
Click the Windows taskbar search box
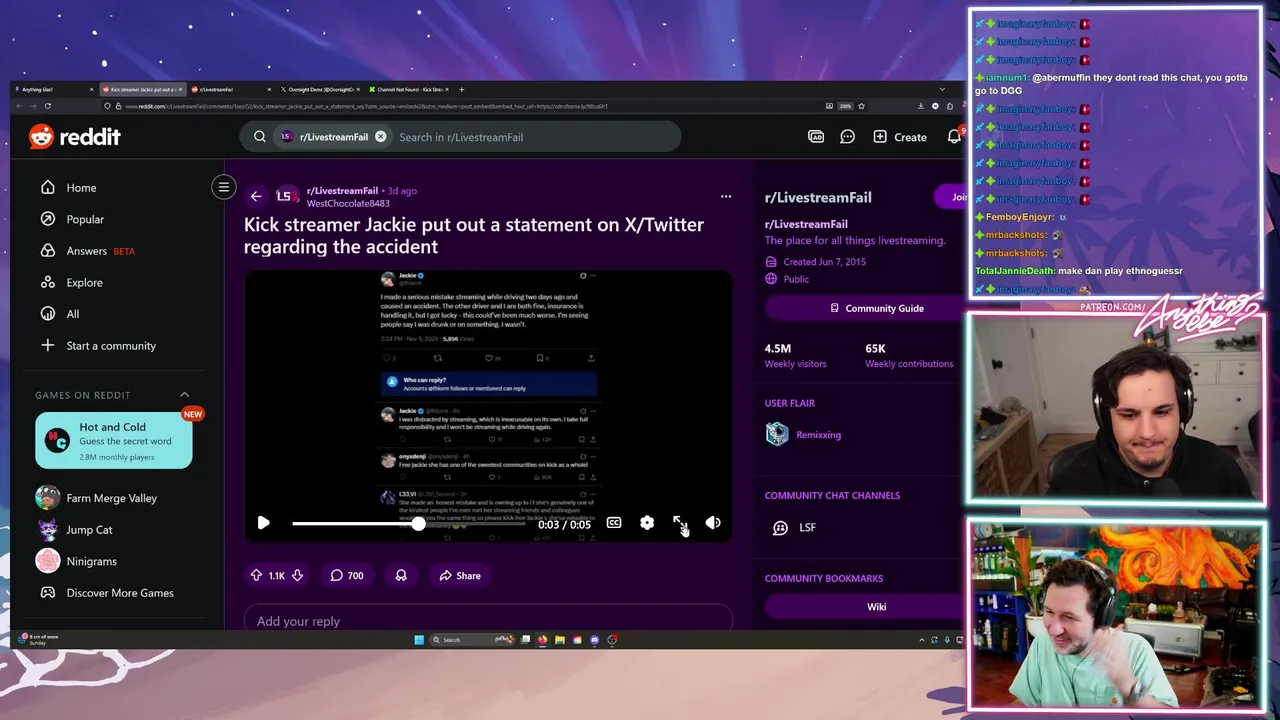tap(473, 640)
